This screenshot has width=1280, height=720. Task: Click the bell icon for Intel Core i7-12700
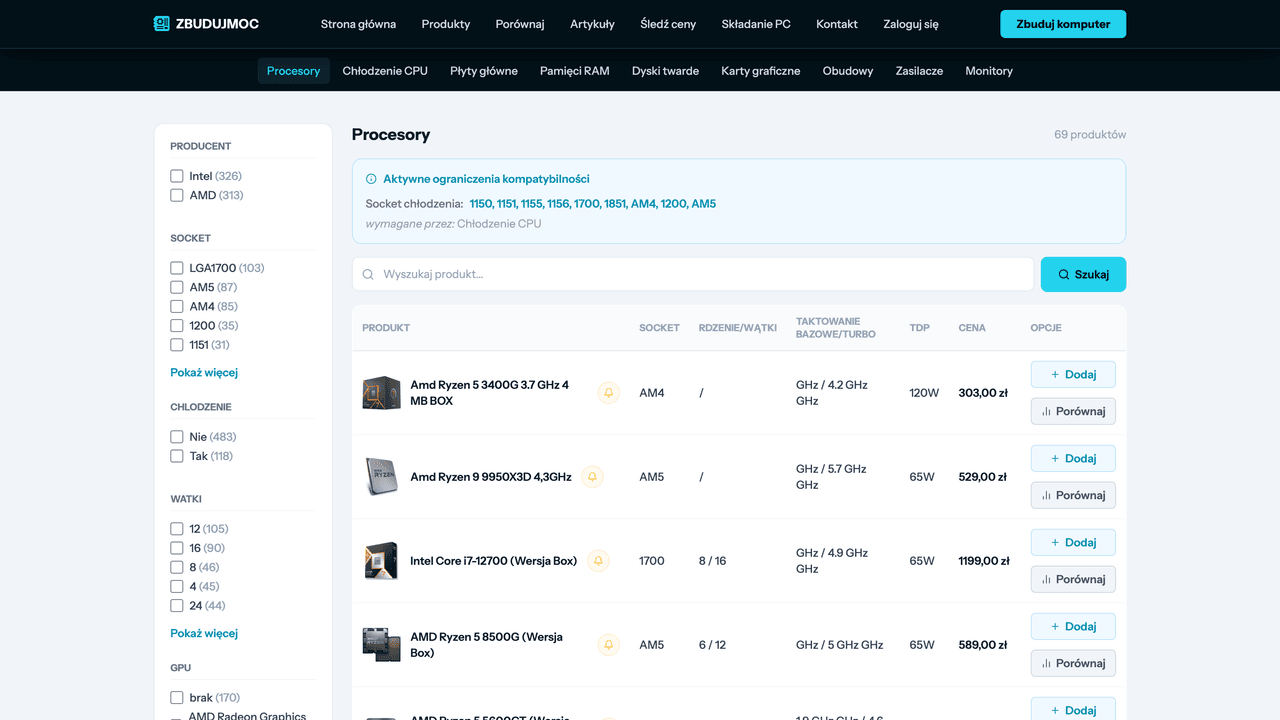tap(598, 561)
